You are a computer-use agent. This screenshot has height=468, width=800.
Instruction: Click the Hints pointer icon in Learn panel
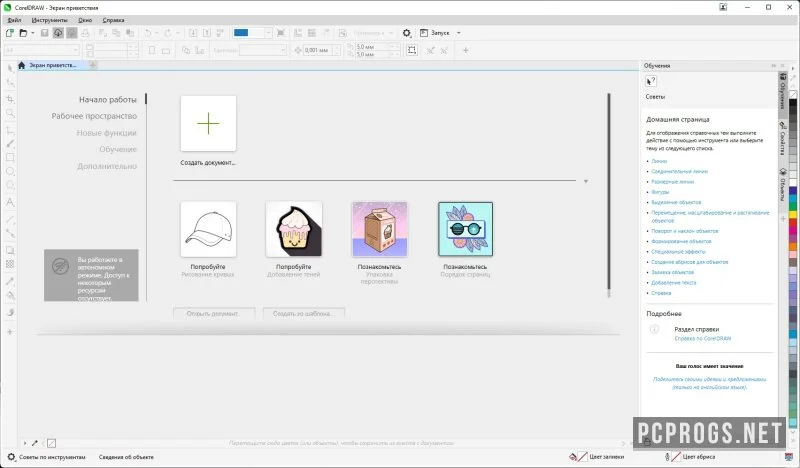tap(651, 82)
